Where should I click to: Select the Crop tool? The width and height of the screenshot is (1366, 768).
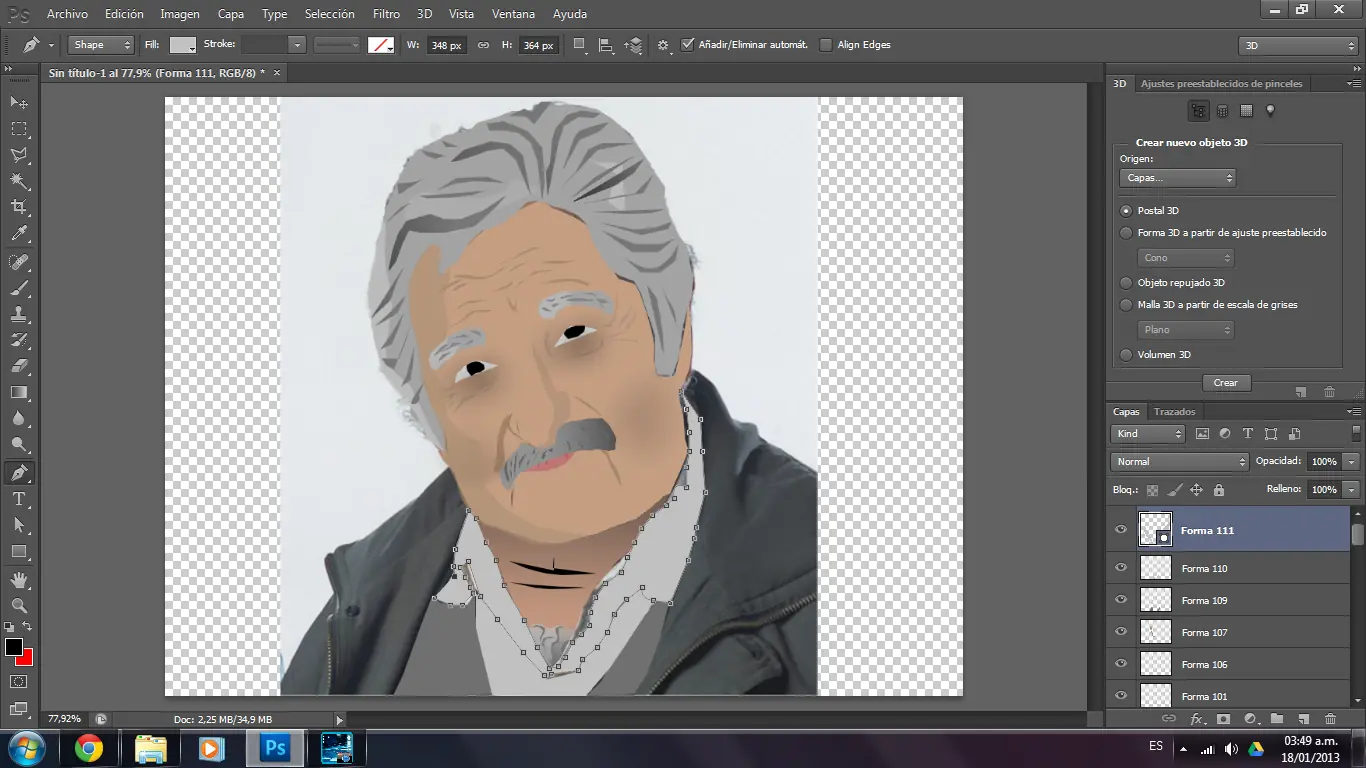coord(19,207)
